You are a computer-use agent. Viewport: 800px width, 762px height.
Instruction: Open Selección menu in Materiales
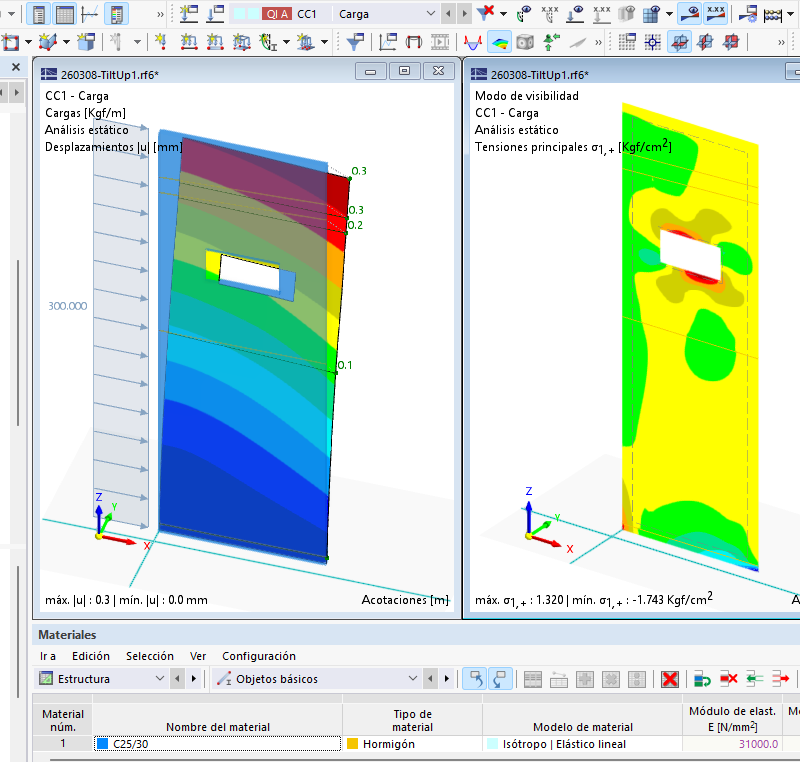coord(150,656)
